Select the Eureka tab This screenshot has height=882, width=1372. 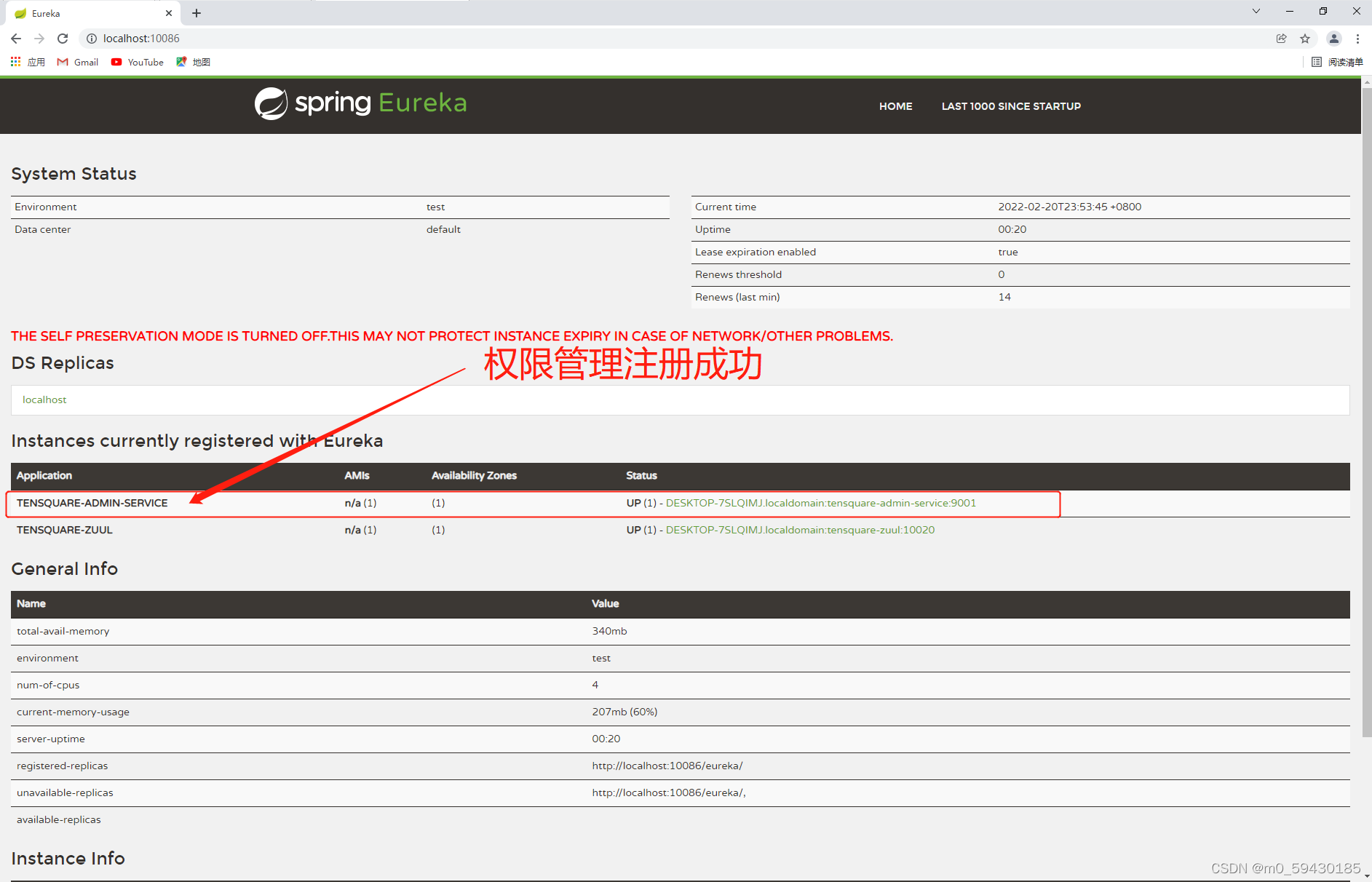93,13
